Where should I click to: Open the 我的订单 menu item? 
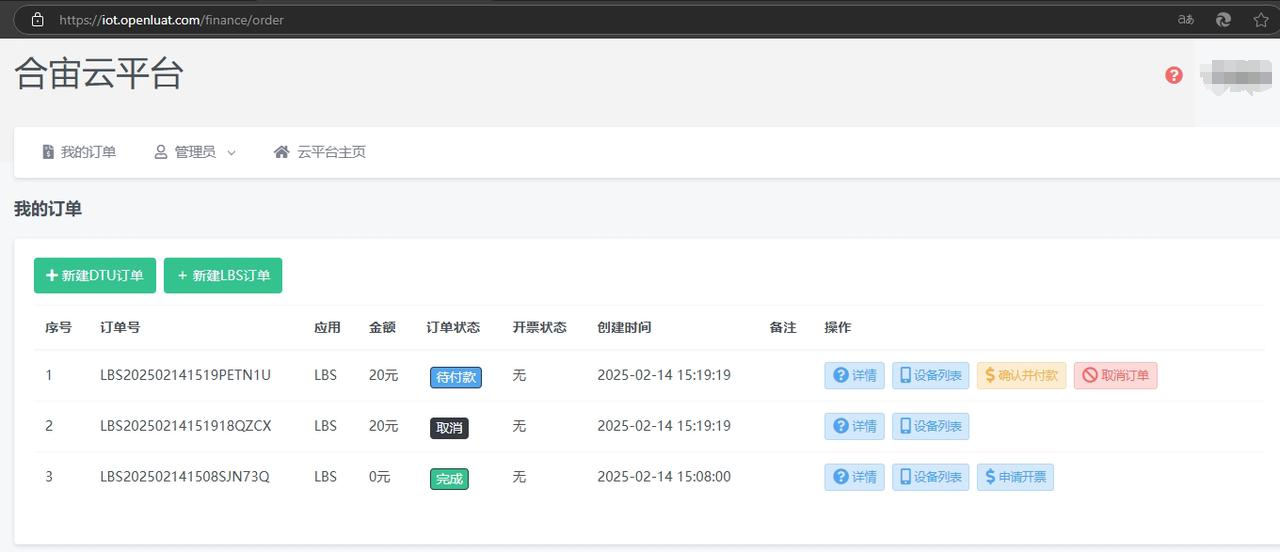point(79,152)
